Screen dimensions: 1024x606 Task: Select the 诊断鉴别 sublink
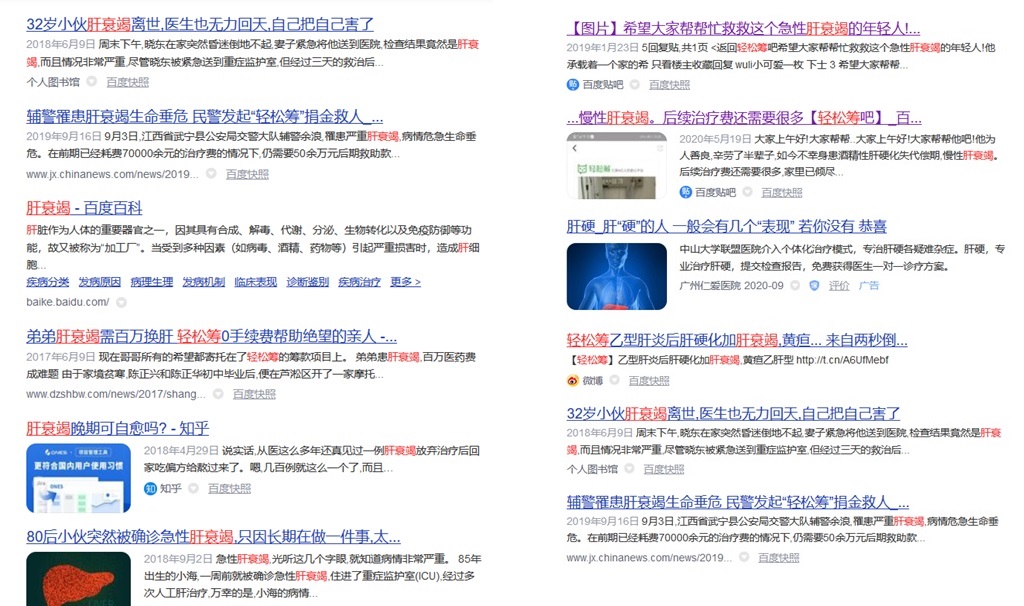(308, 282)
